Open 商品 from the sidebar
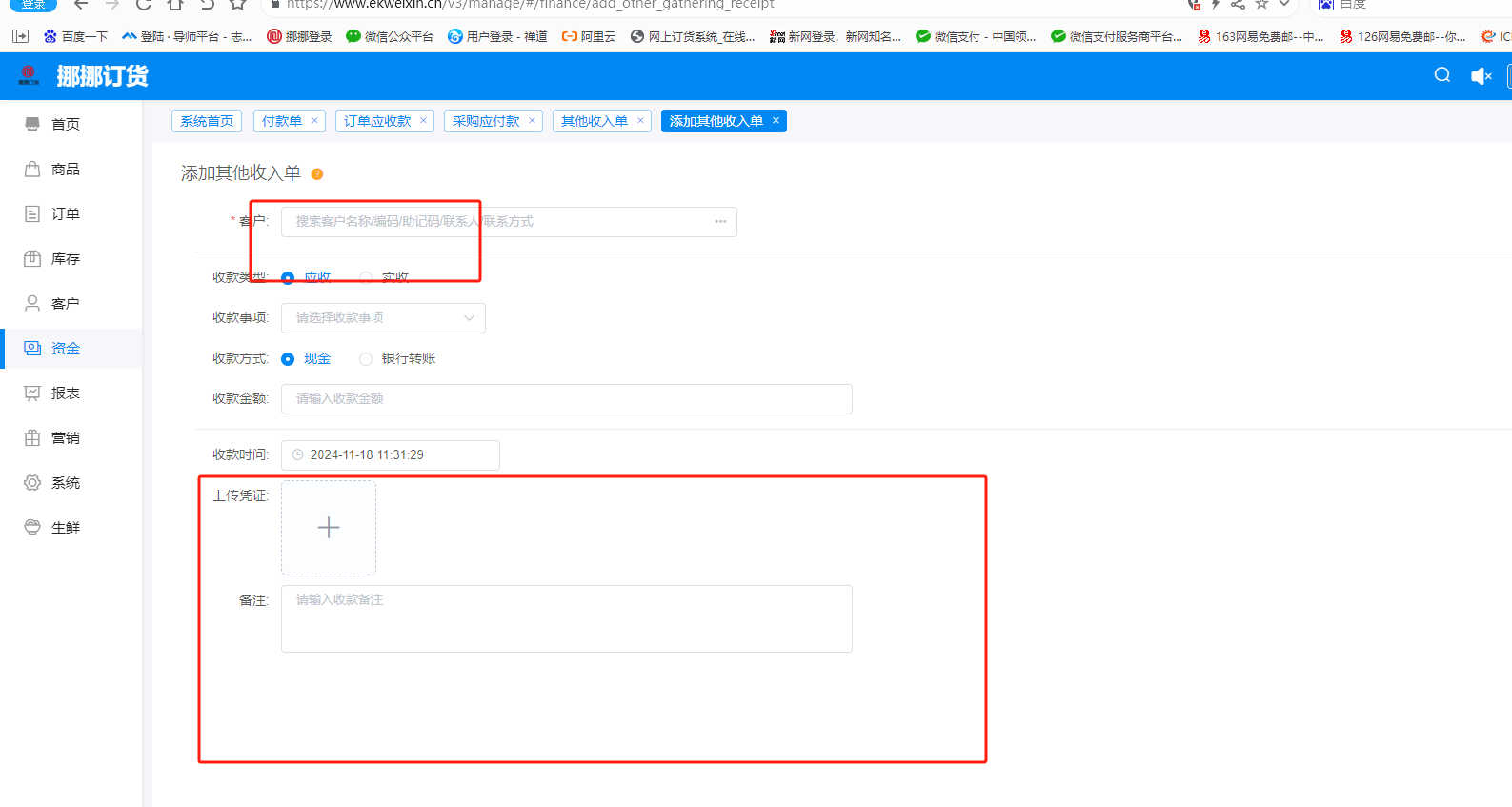1512x807 pixels. click(x=65, y=170)
